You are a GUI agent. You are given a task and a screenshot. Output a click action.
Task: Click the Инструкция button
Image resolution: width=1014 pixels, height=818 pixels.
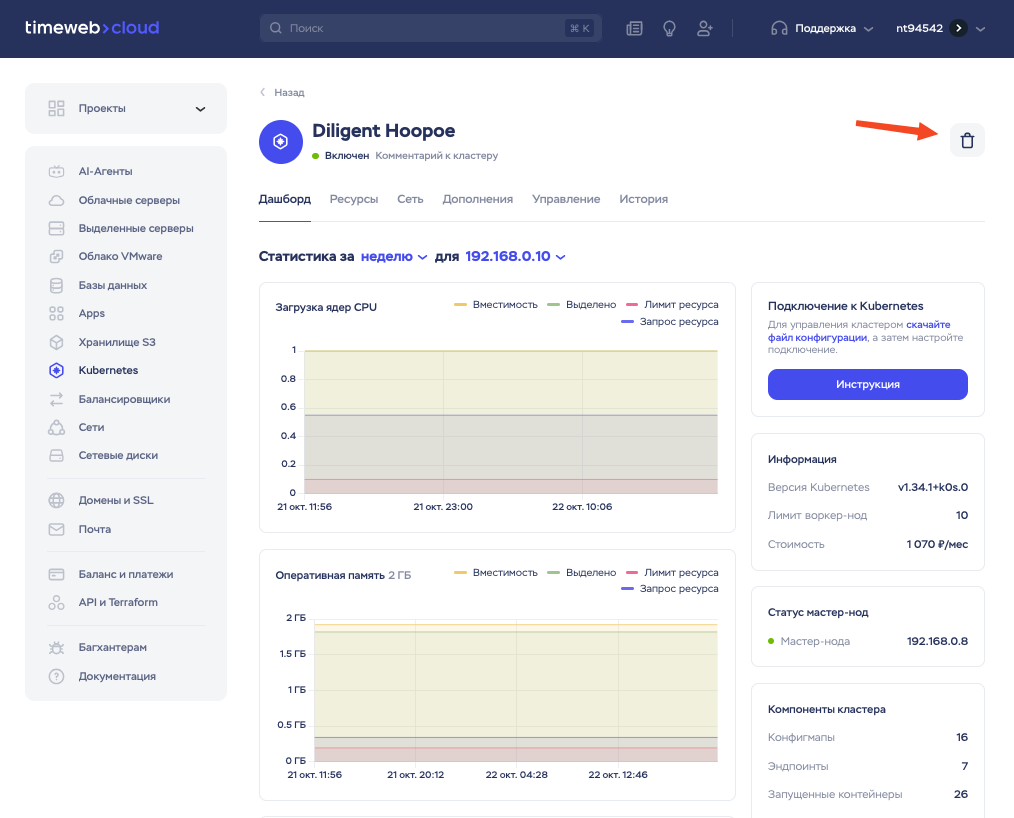click(x=867, y=384)
